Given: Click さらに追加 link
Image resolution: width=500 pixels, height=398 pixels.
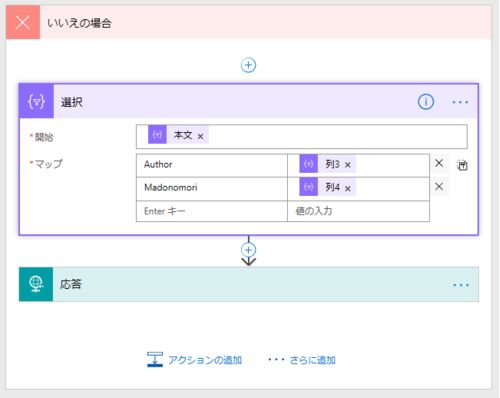Looking at the screenshot, I should point(312,360).
